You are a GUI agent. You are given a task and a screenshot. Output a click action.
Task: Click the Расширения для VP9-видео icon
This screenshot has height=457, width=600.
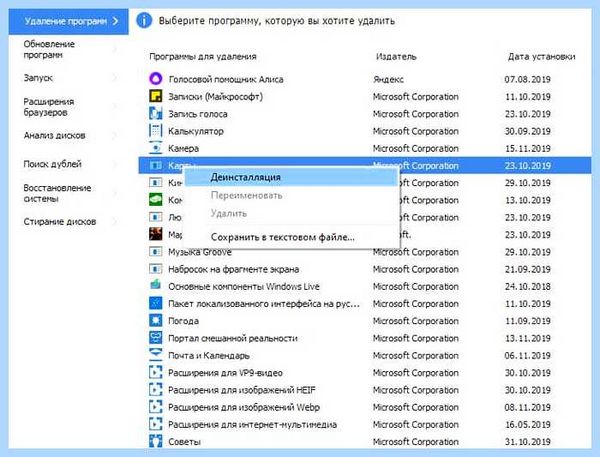click(x=155, y=372)
